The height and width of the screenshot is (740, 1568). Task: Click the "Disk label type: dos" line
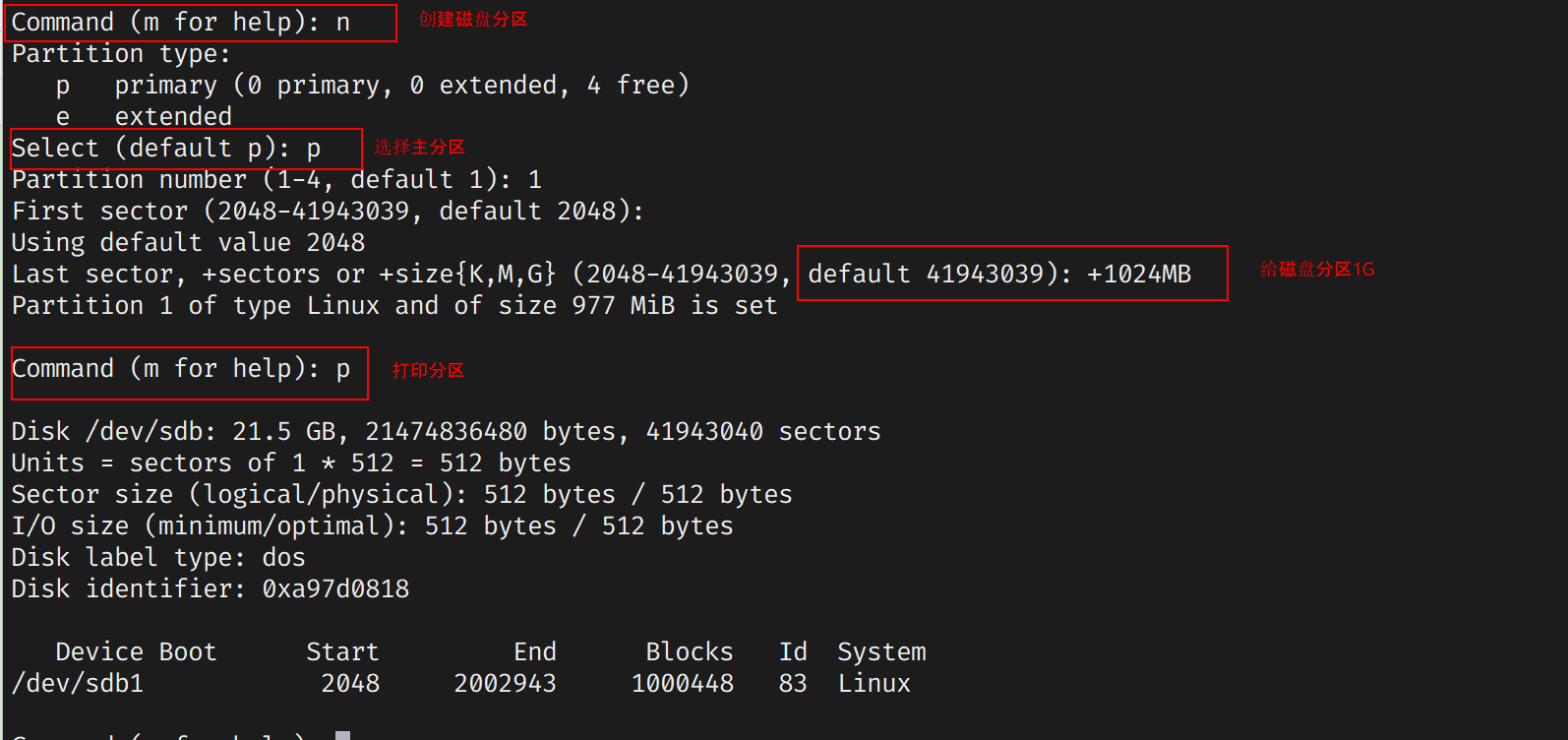pos(158,557)
